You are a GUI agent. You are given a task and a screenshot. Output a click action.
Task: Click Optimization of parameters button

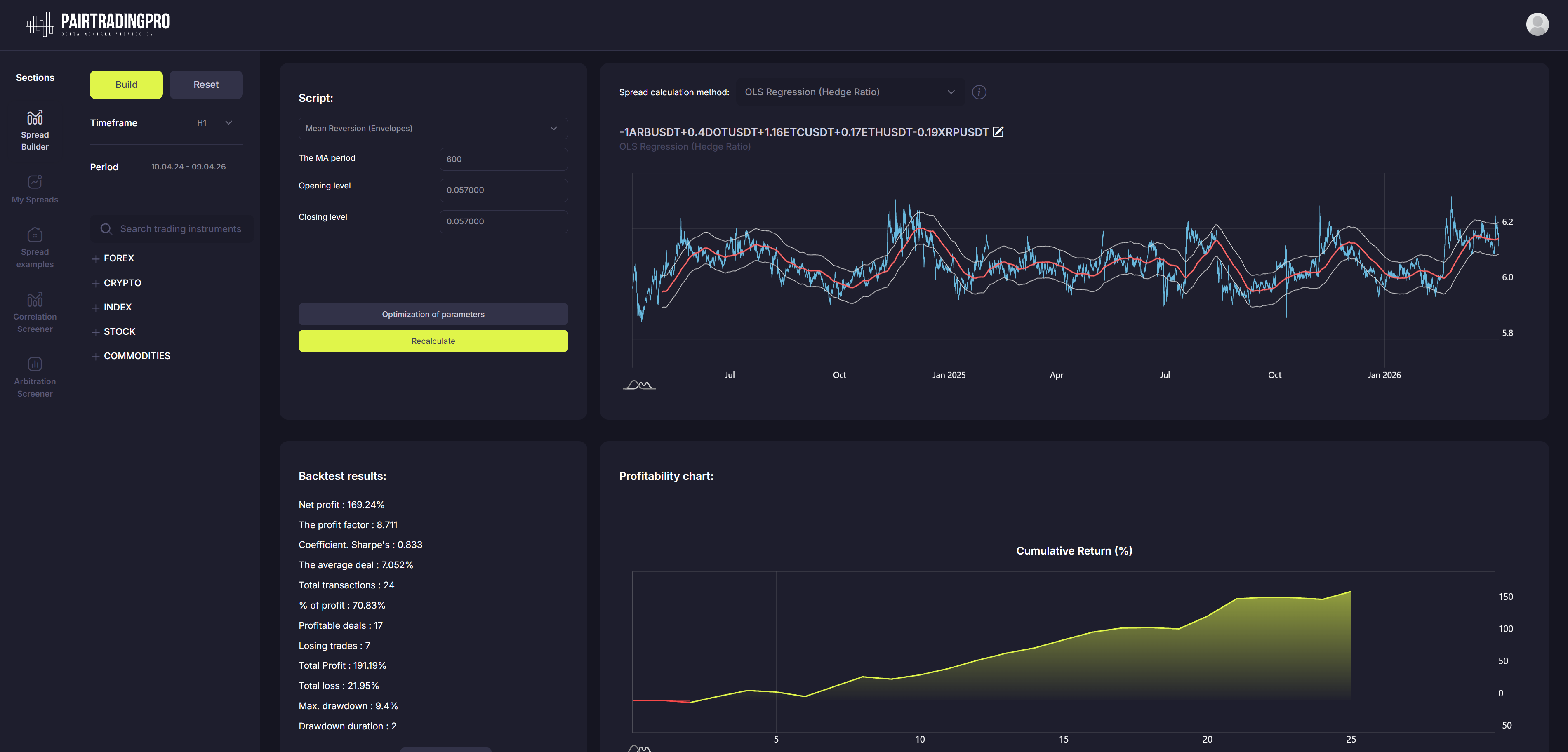[432, 314]
